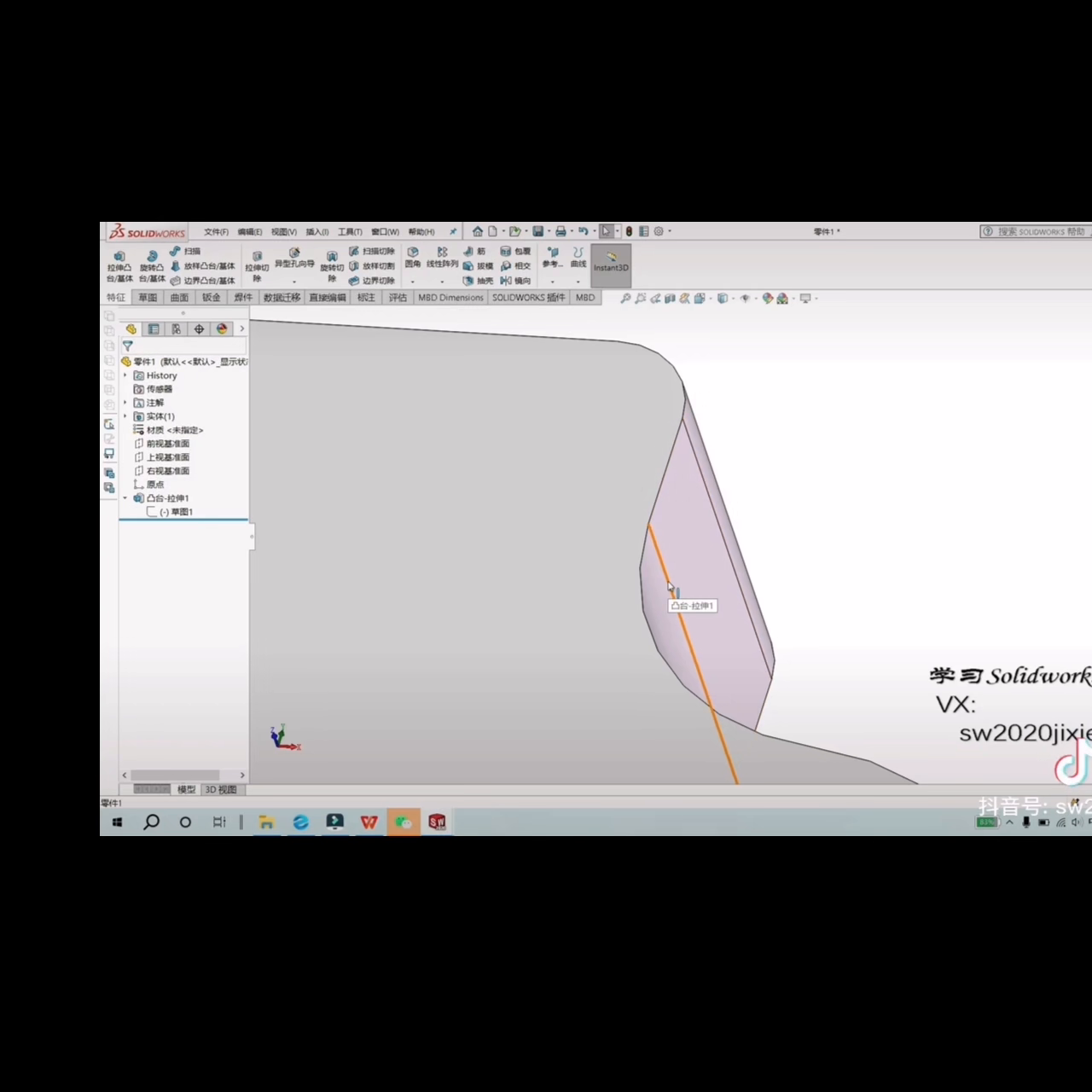
Task: Open dropdown arrow under 异型孔向导
Action: (x=294, y=282)
